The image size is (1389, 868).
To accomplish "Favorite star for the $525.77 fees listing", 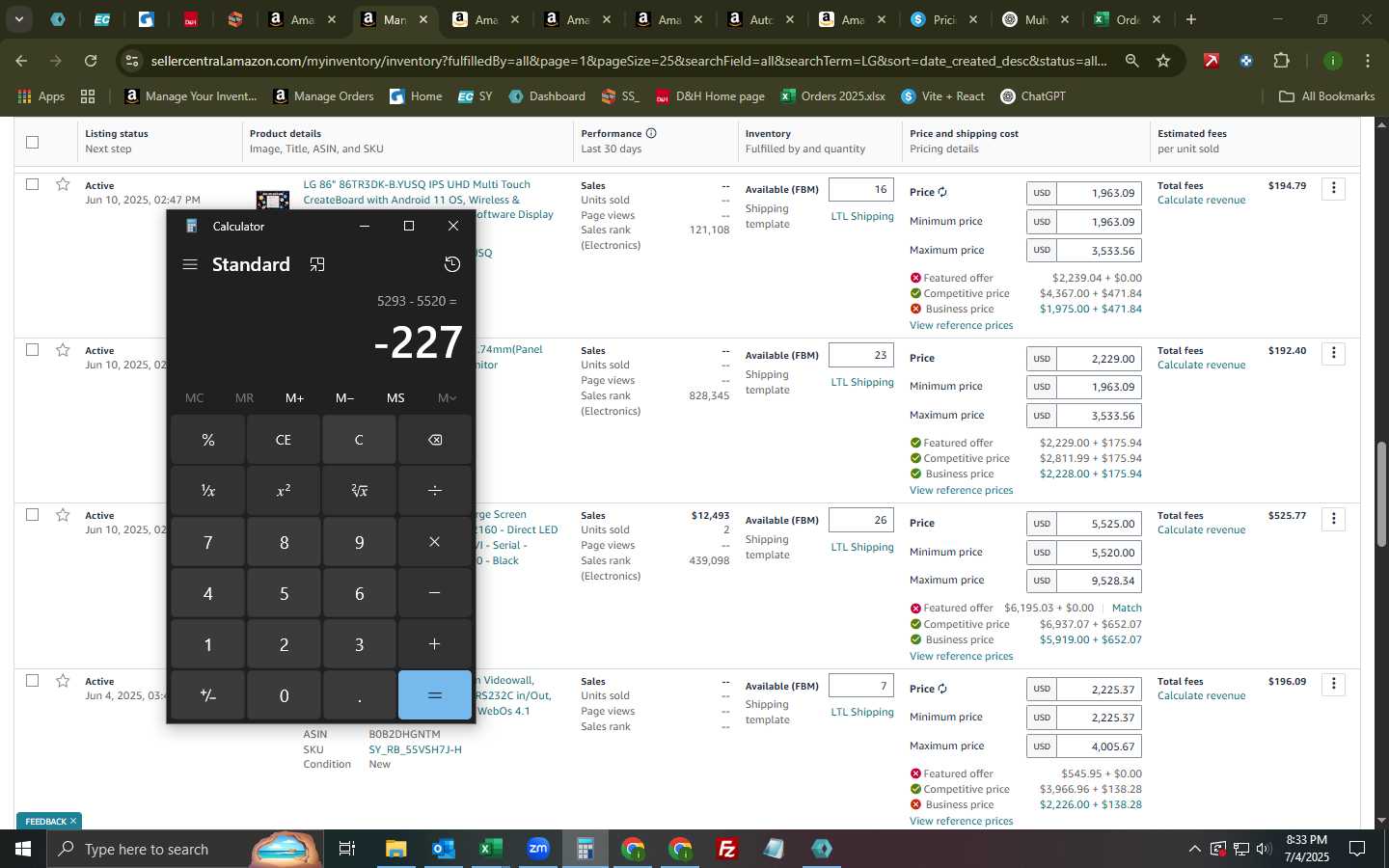I will click(63, 515).
